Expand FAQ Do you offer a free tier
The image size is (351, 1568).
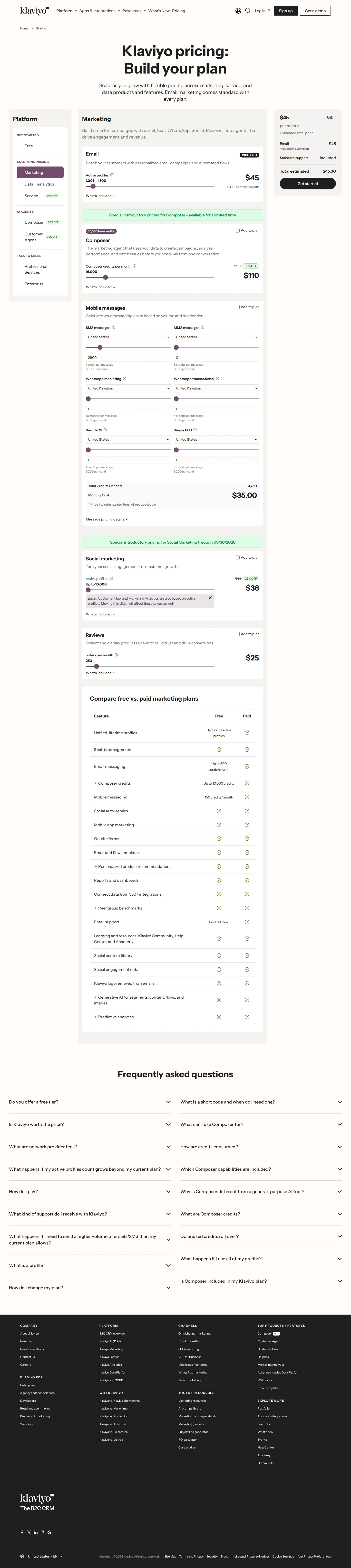(90, 1102)
